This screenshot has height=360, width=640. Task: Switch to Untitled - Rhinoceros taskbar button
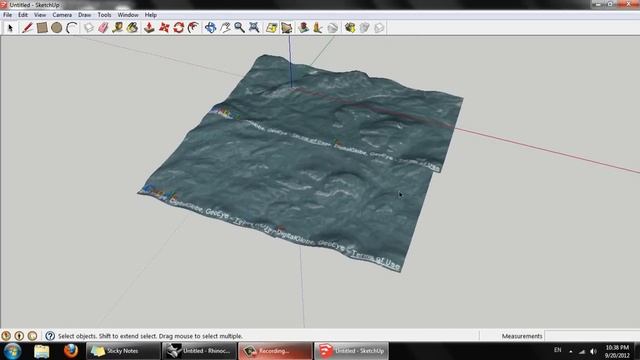click(199, 351)
